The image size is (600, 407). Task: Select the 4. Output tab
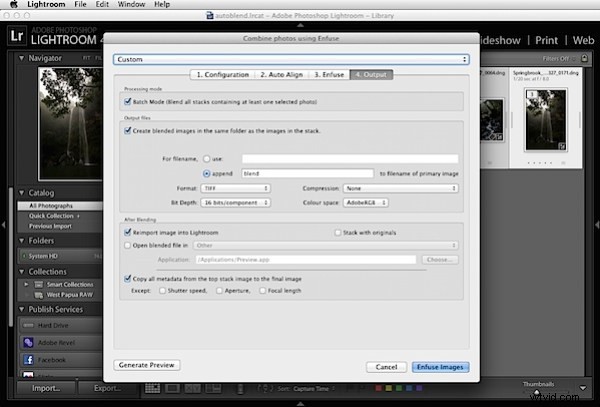click(371, 75)
